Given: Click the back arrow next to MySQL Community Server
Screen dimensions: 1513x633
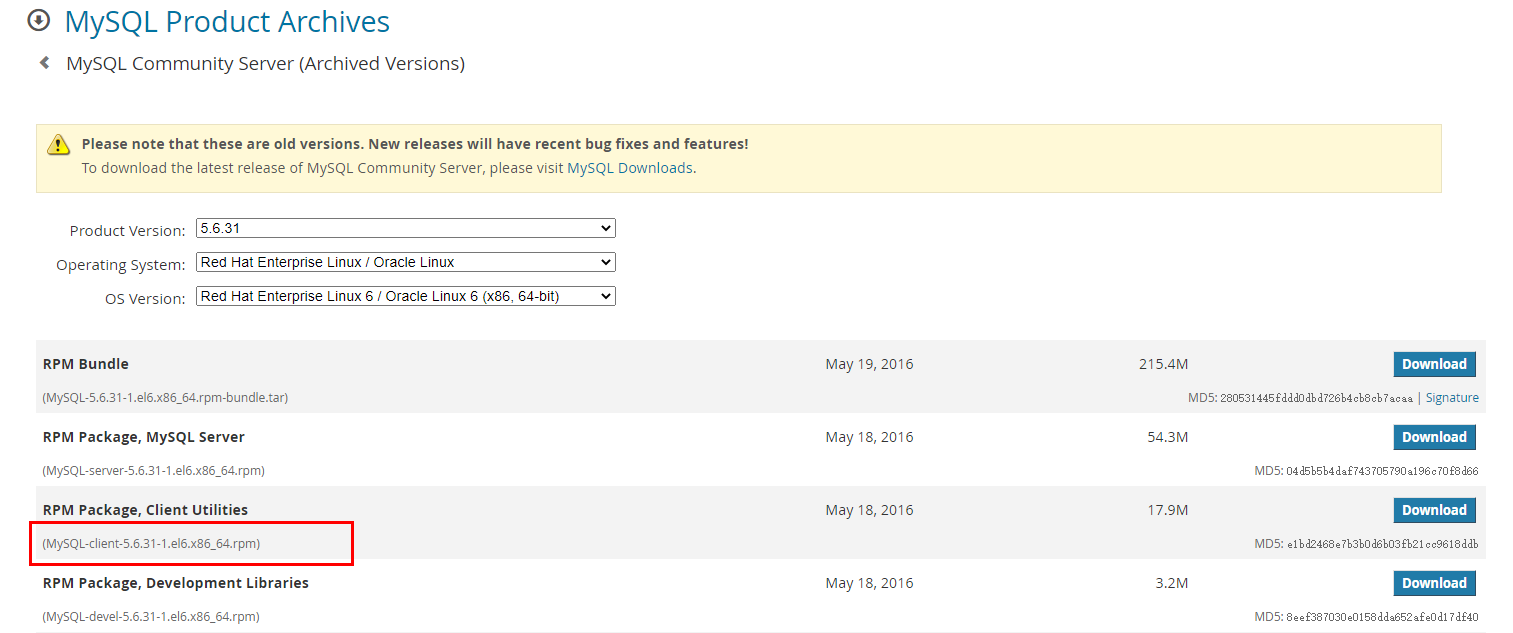Looking at the screenshot, I should click(45, 63).
